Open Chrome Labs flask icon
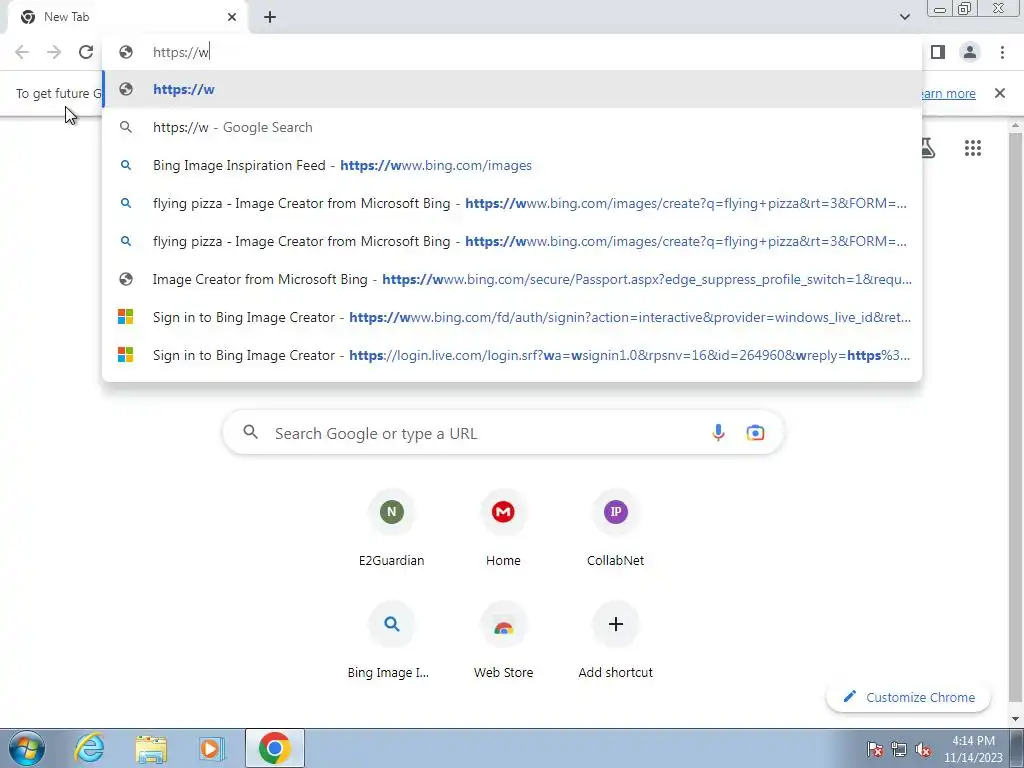This screenshot has width=1024, height=768. click(x=927, y=148)
